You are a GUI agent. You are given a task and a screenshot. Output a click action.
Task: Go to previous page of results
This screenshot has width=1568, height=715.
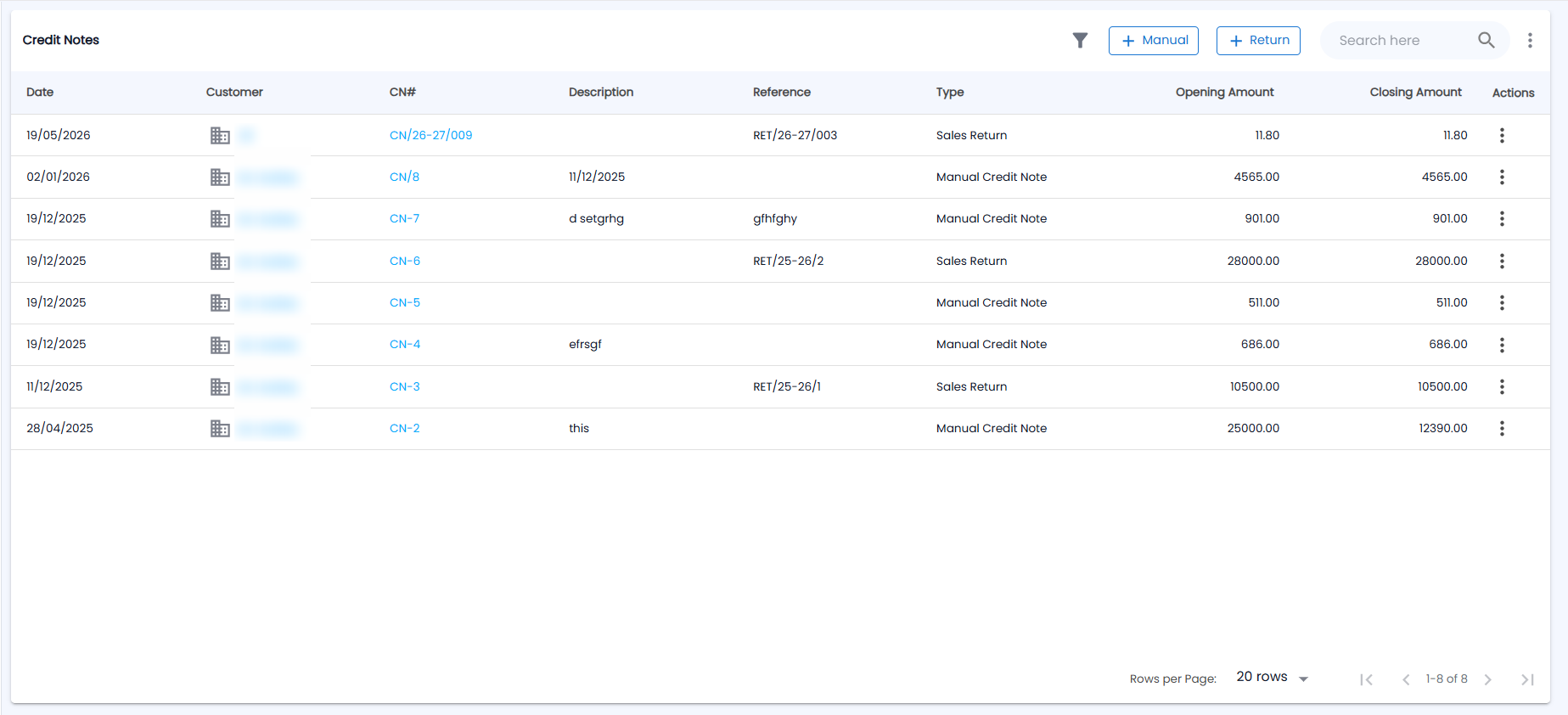[1406, 679]
